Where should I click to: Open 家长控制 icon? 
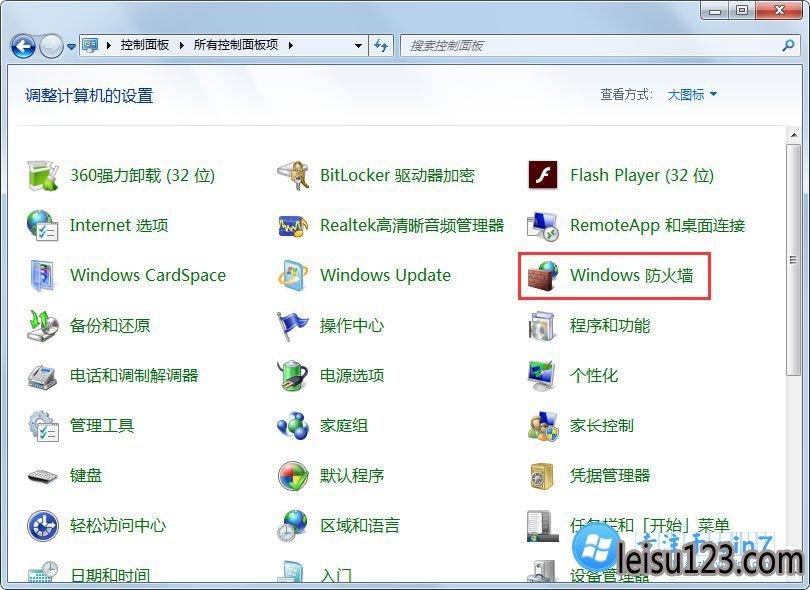543,426
